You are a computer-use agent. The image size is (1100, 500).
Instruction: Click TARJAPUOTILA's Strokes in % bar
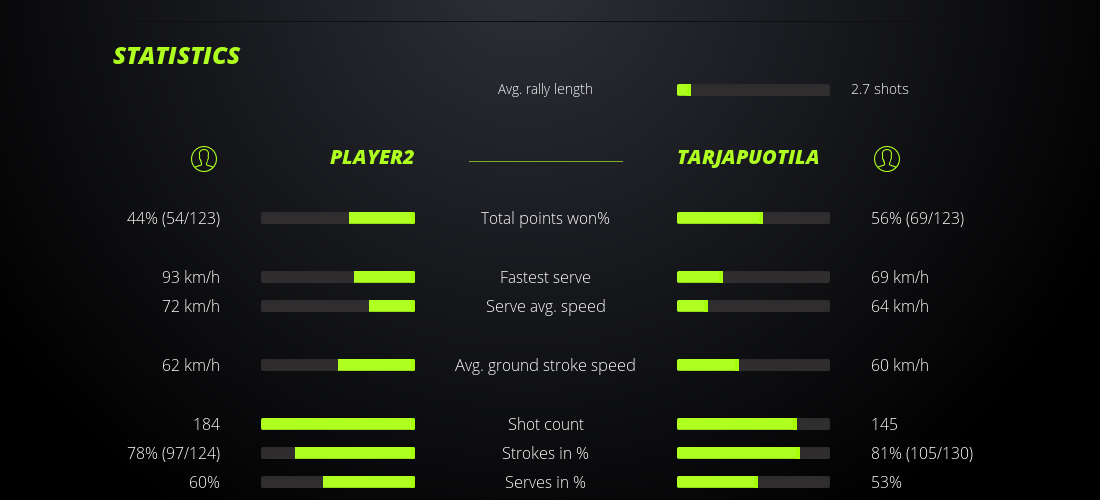pos(753,453)
